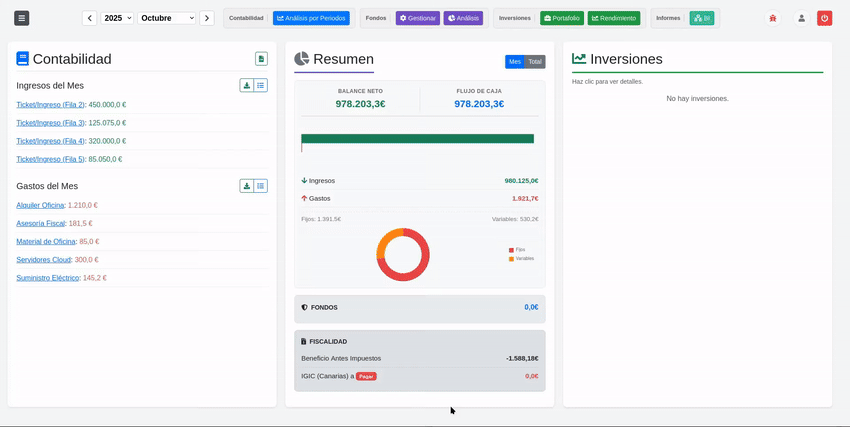This screenshot has height=427, width=850.
Task: Open the hamburger sidebar menu
Action: (22, 18)
